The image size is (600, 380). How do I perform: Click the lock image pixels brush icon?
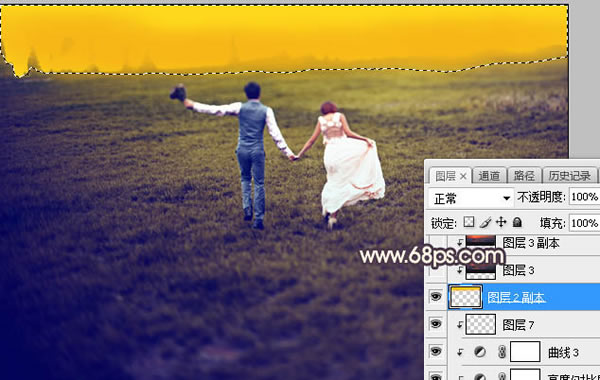485,222
